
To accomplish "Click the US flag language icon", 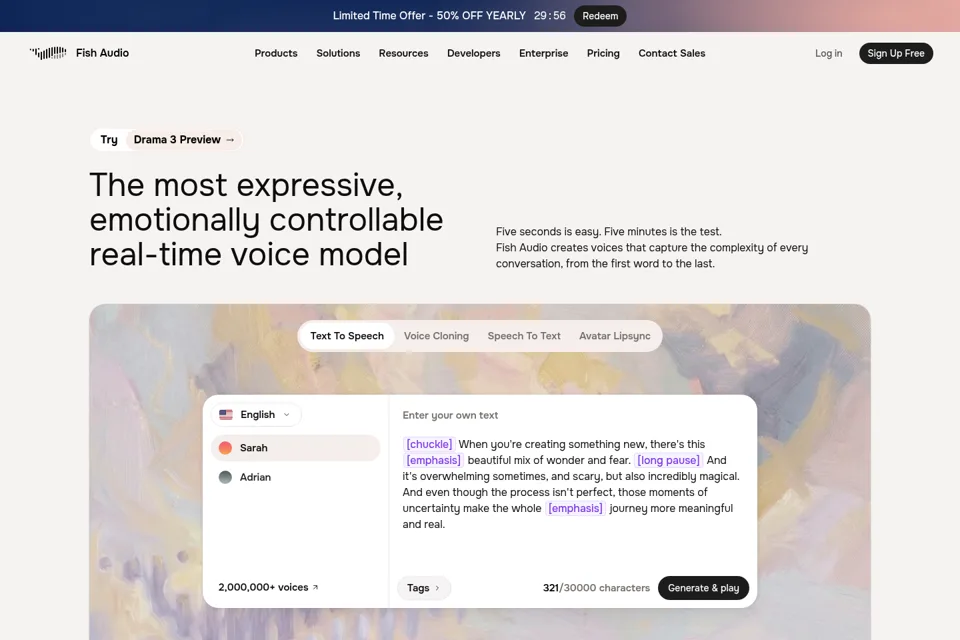I will [x=226, y=415].
